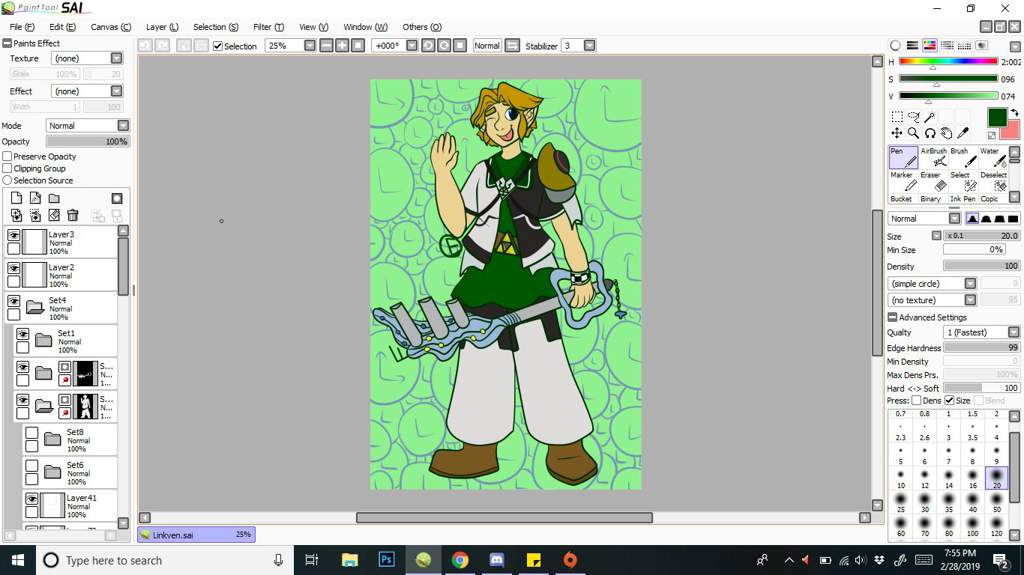Check the Dens pressure option
This screenshot has width=1024, height=575.
(x=916, y=400)
